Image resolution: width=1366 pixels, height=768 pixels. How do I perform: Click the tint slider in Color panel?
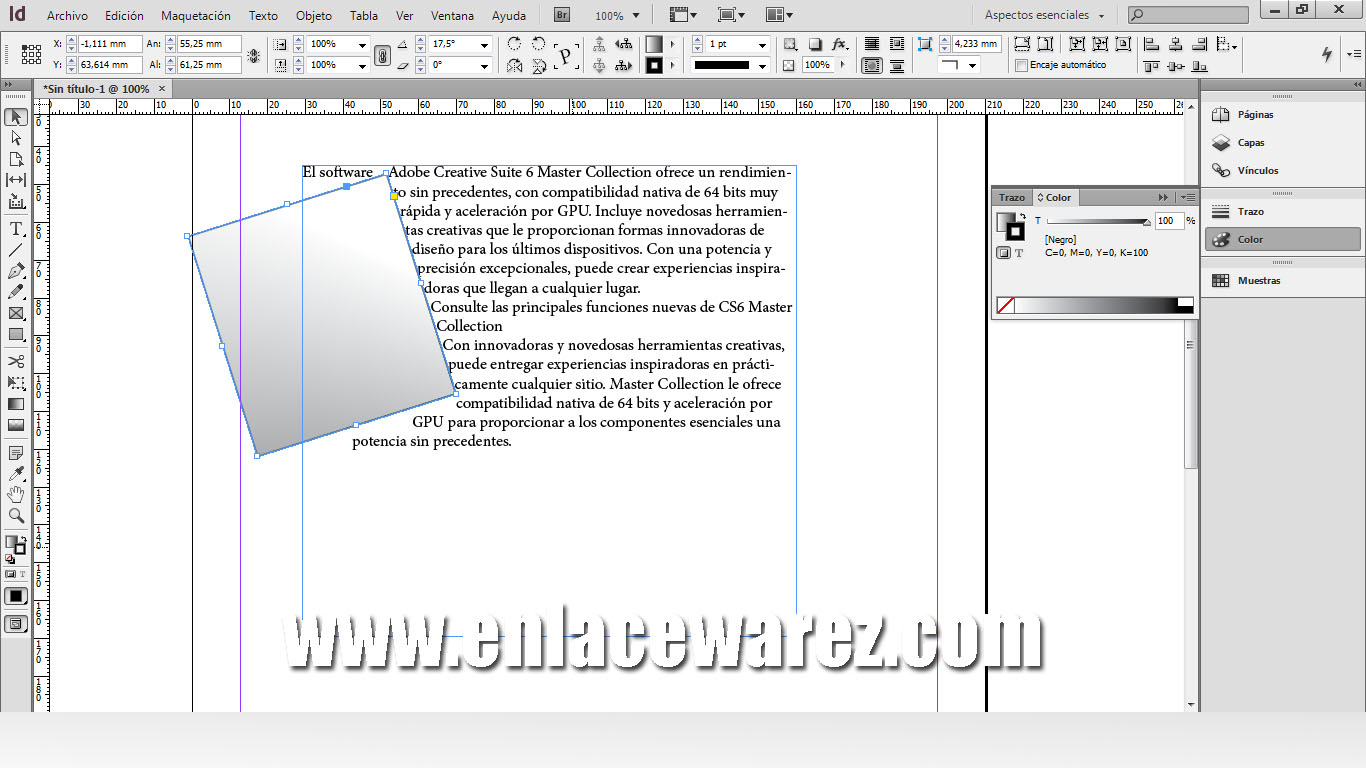point(1098,222)
